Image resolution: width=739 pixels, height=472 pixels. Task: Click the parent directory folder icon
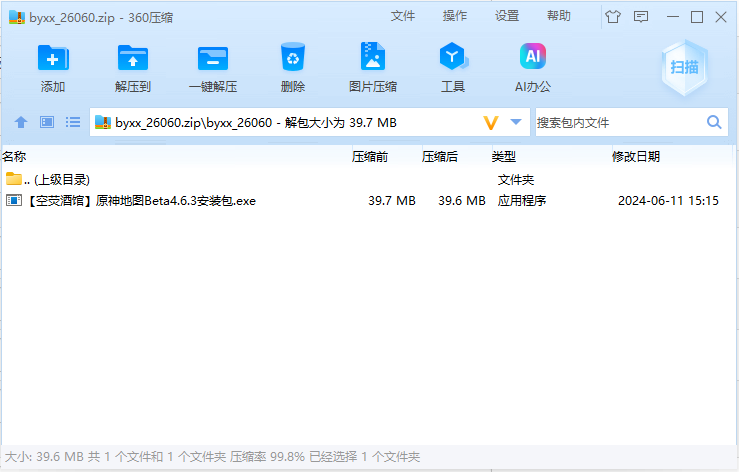[14, 179]
